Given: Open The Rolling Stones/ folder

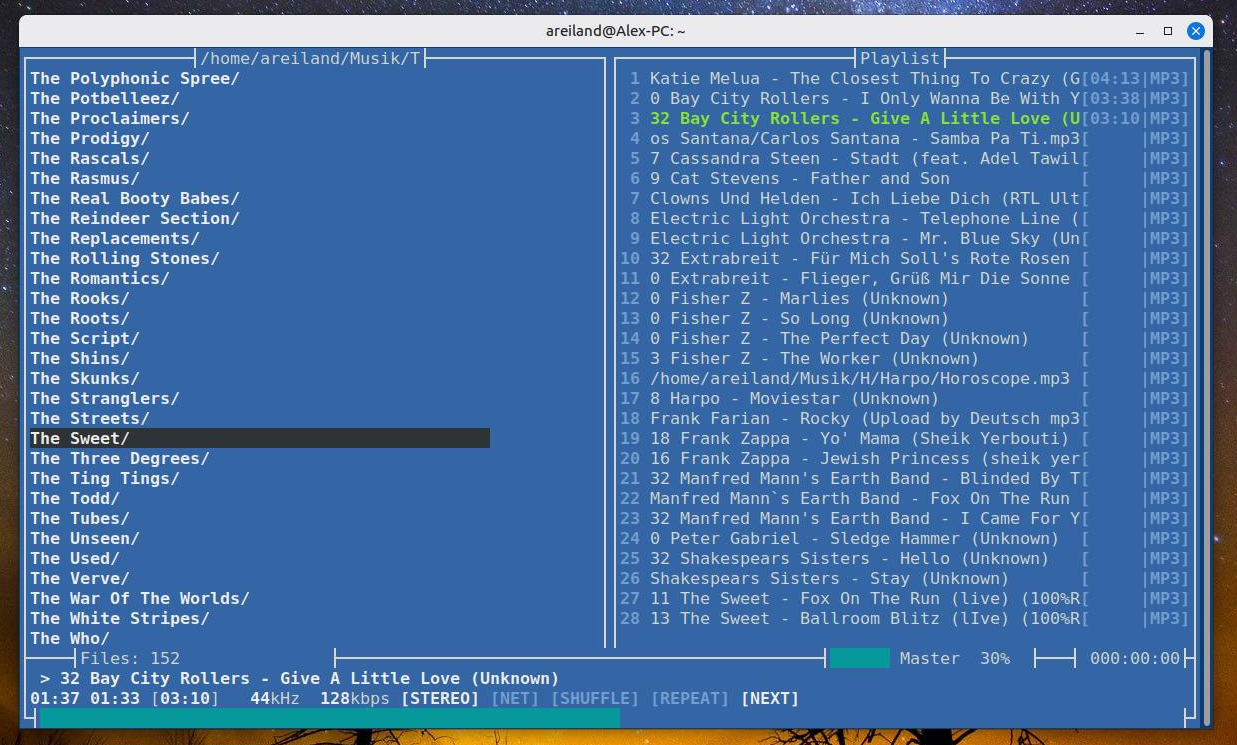Looking at the screenshot, I should tap(125, 258).
